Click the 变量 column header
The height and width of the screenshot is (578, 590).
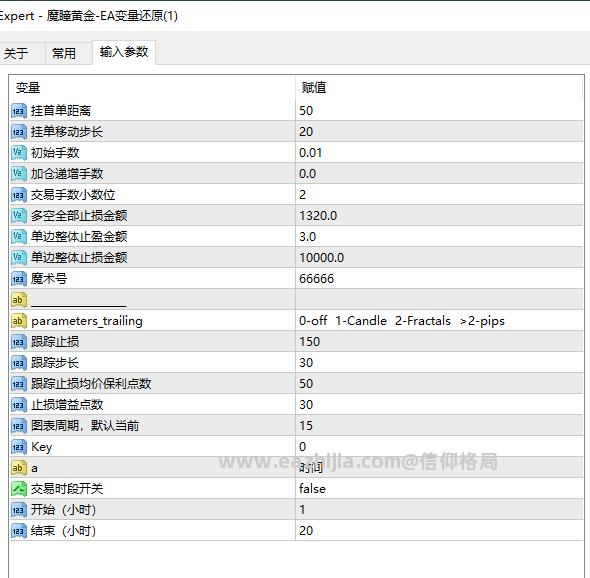152,88
